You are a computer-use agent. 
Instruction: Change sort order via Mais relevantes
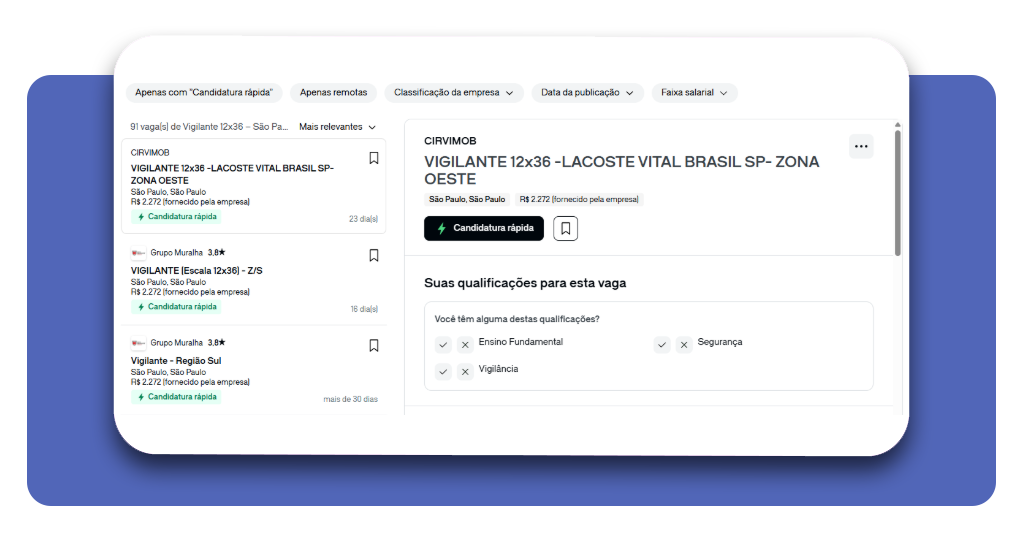coord(337,127)
